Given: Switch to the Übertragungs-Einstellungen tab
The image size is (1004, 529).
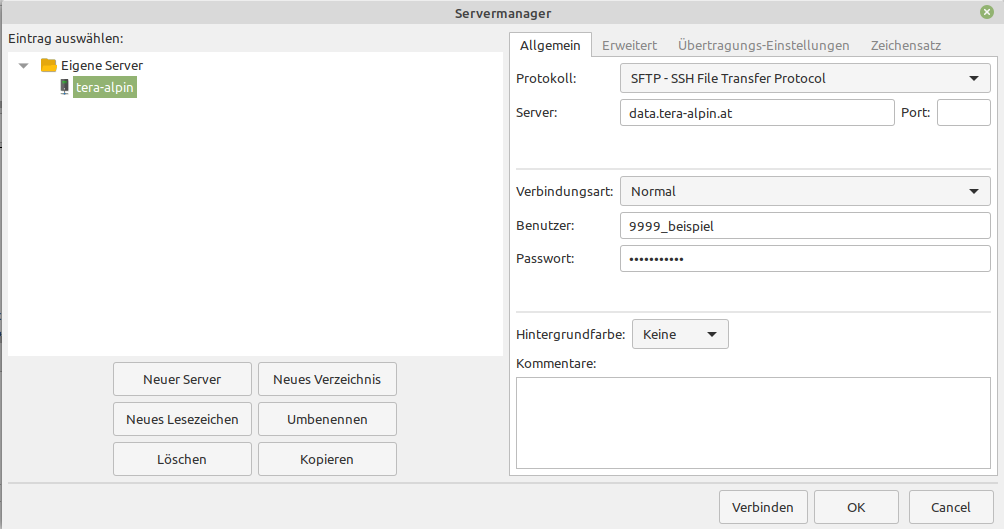Looking at the screenshot, I should coord(763,45).
